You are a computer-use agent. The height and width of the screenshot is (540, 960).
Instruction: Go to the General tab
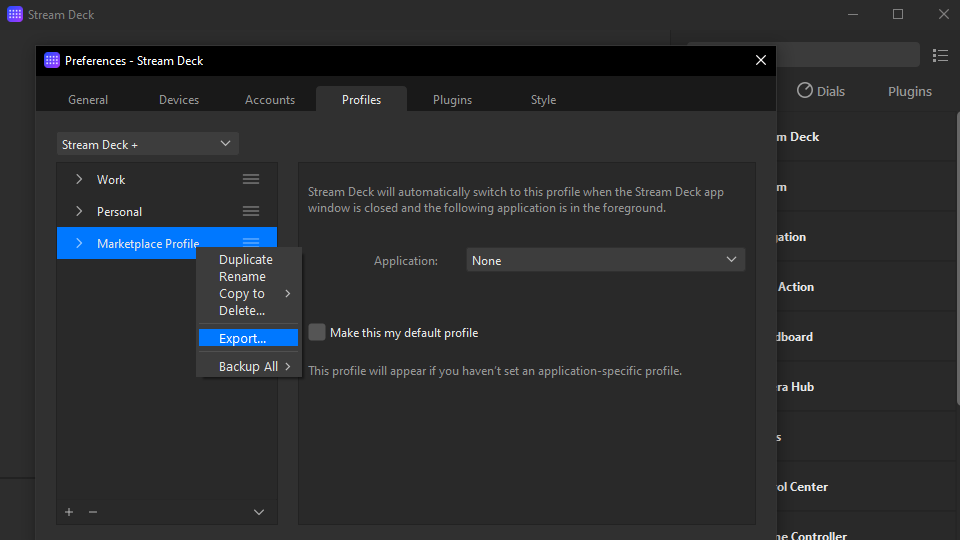click(88, 99)
